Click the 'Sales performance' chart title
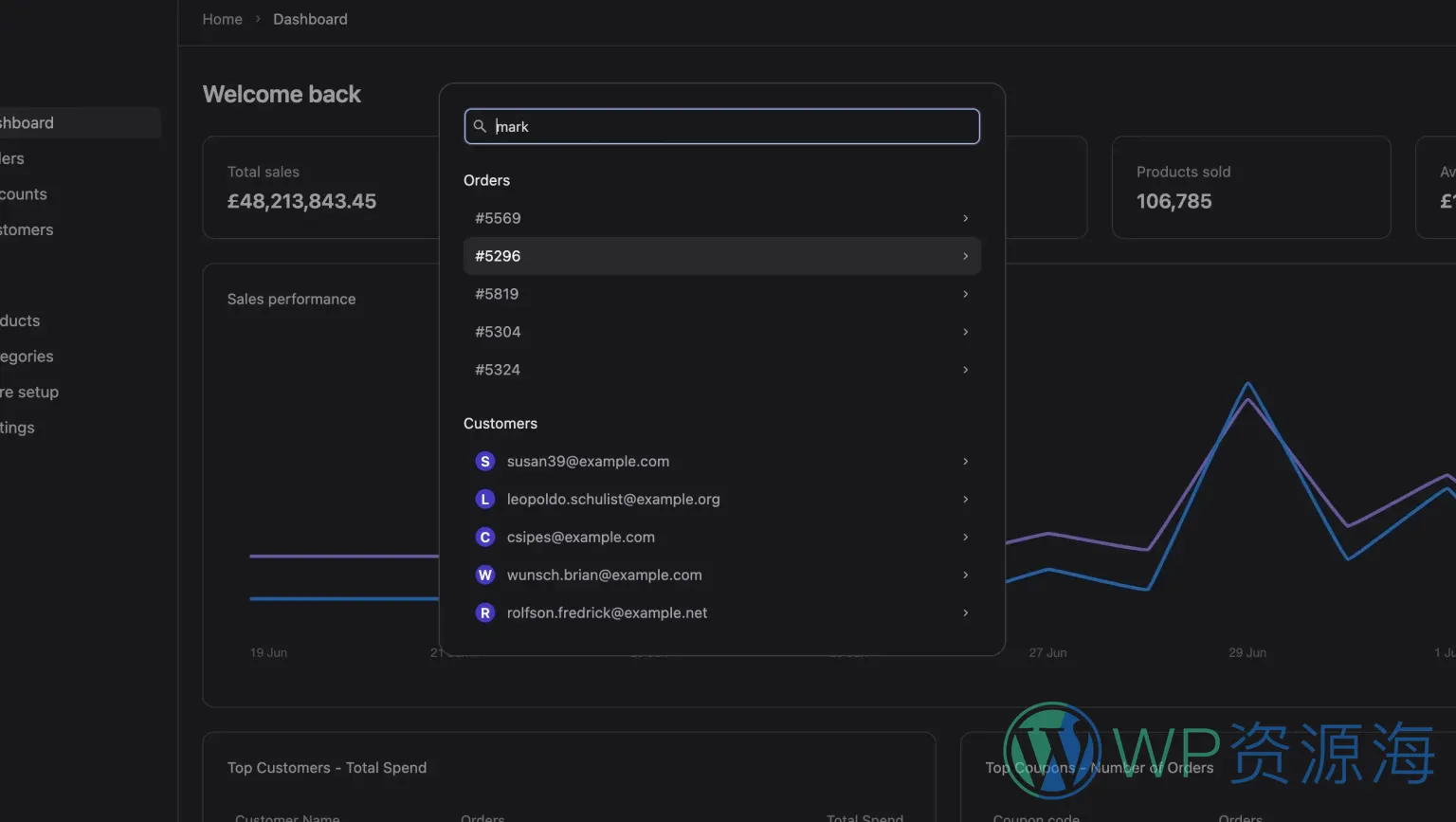This screenshot has height=822, width=1456. tap(291, 299)
